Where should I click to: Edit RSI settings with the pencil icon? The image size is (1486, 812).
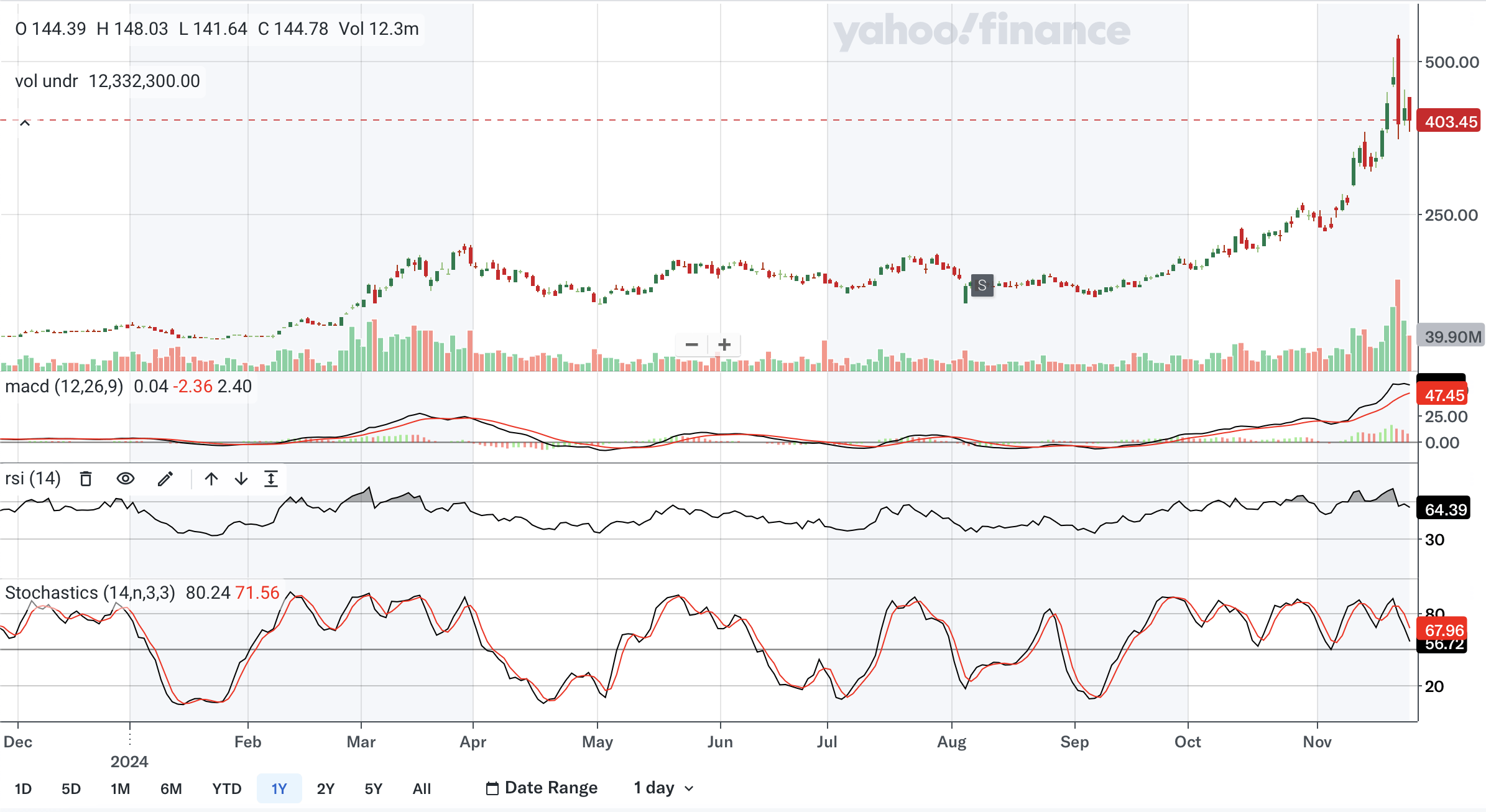165,479
